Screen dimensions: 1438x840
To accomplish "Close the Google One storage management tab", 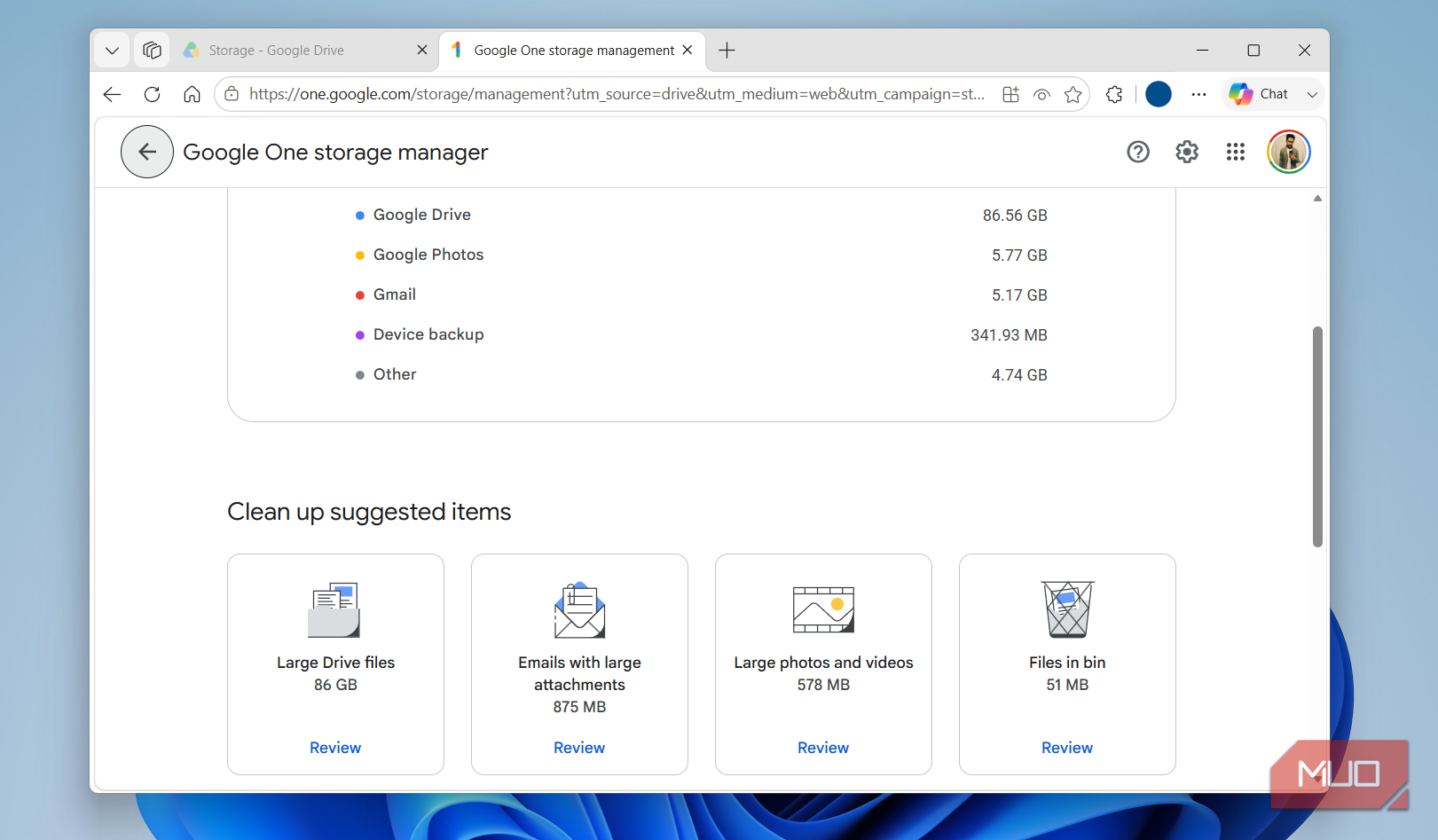I will pos(688,51).
